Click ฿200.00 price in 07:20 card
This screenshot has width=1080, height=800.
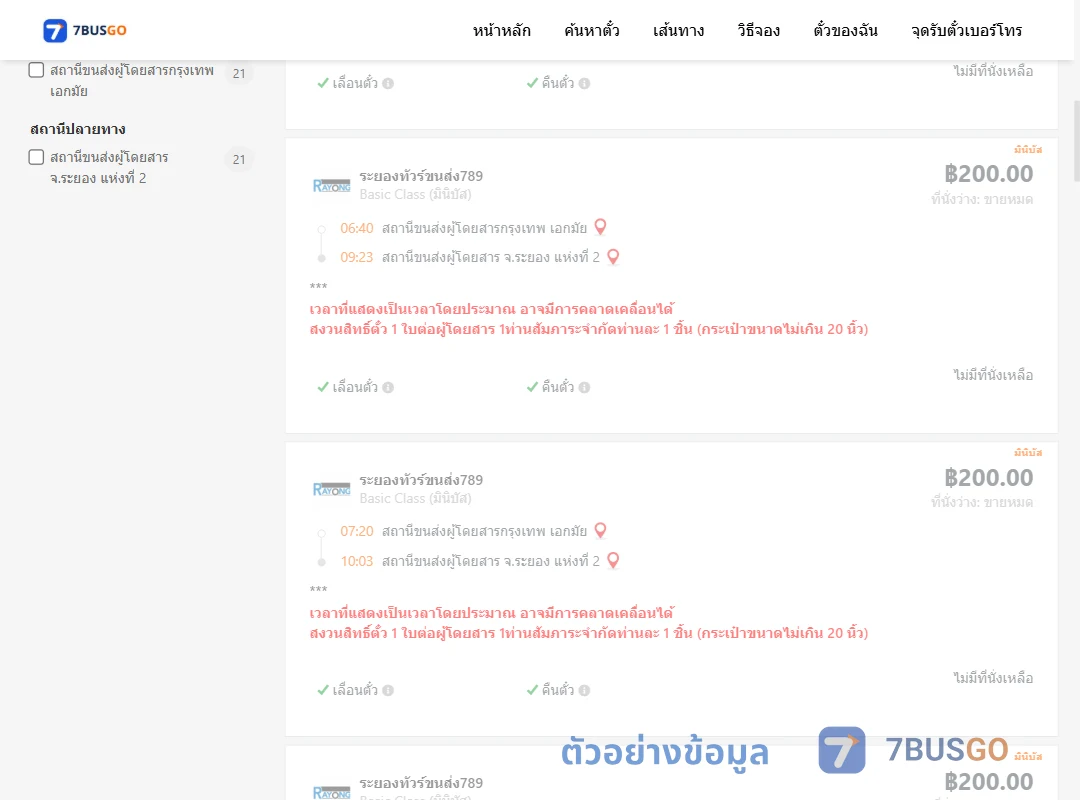tap(988, 478)
